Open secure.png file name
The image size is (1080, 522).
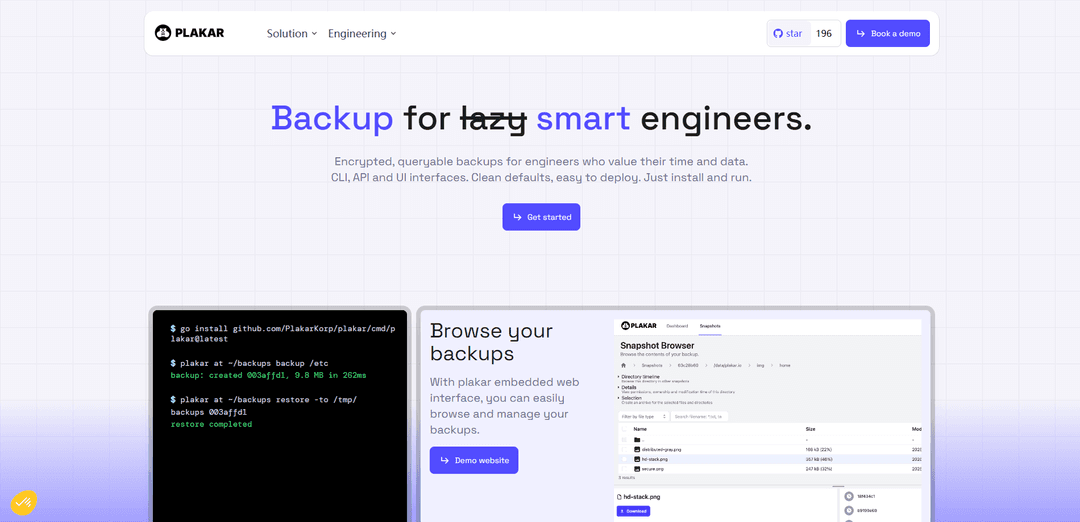click(x=653, y=469)
